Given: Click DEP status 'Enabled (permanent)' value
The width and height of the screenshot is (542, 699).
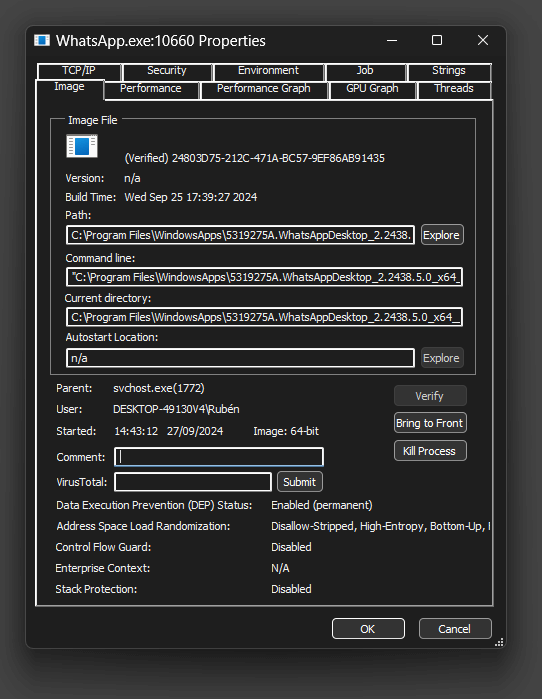Looking at the screenshot, I should (322, 505).
